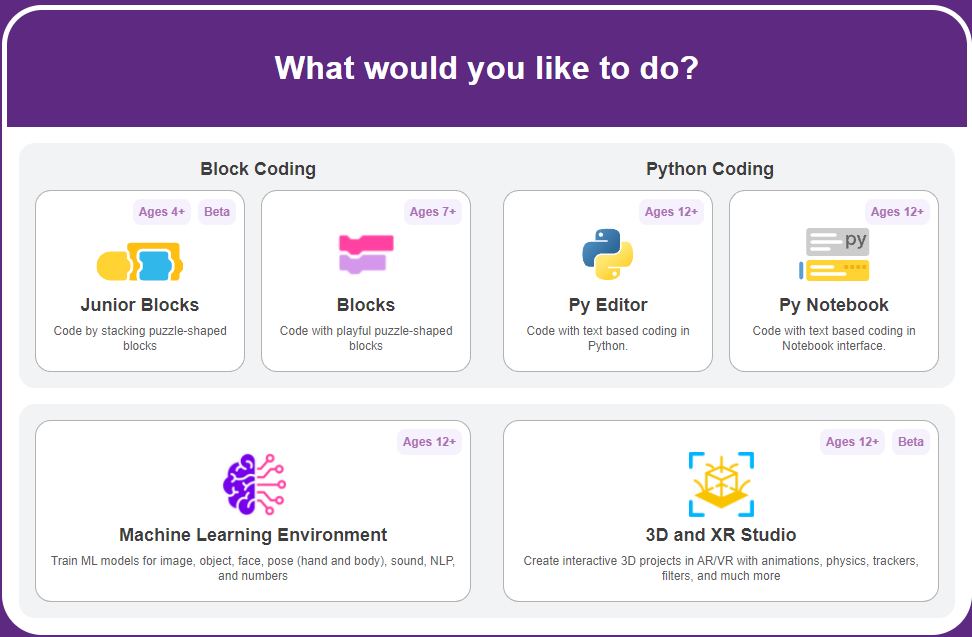This screenshot has width=972, height=637.
Task: Click the Machine Learning Environment description text
Action: click(x=253, y=568)
